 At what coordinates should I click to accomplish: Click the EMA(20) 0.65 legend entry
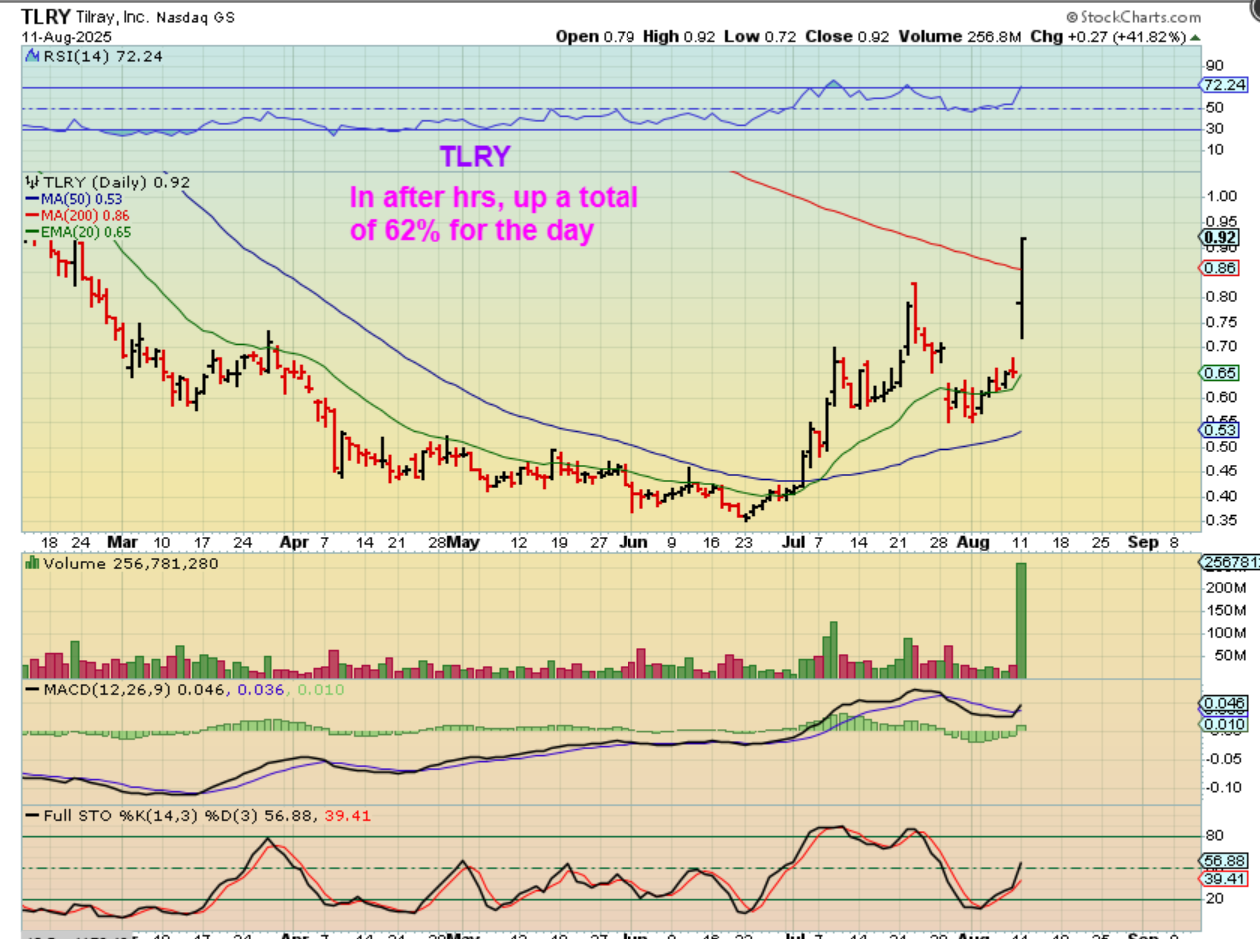tap(80, 231)
